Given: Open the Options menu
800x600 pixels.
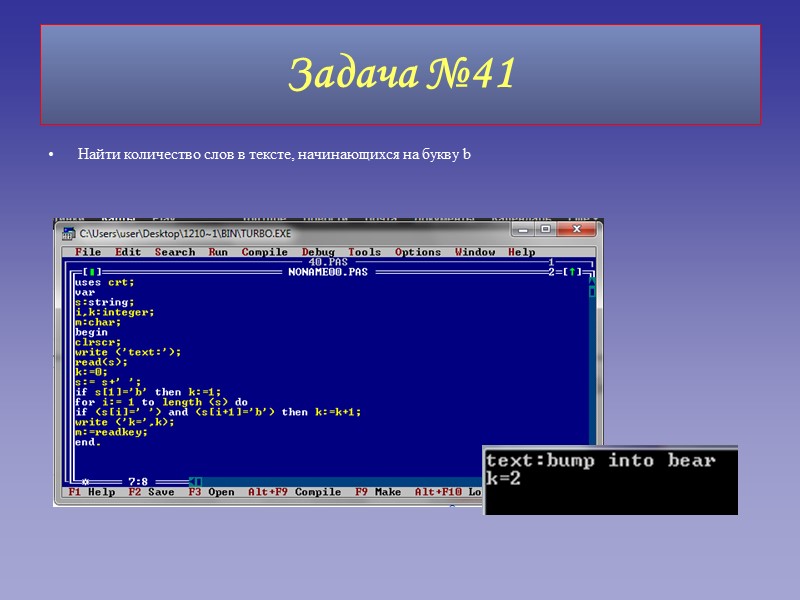Looking at the screenshot, I should (417, 252).
